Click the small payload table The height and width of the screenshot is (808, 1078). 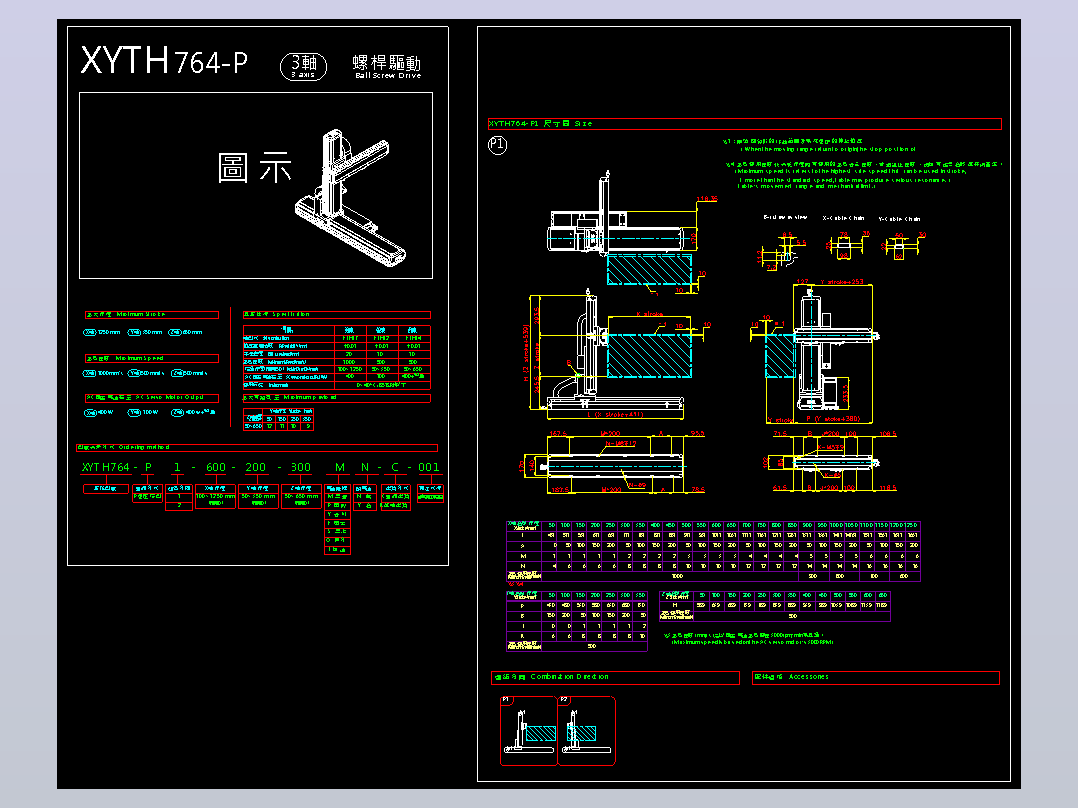pyautogui.click(x=278, y=419)
